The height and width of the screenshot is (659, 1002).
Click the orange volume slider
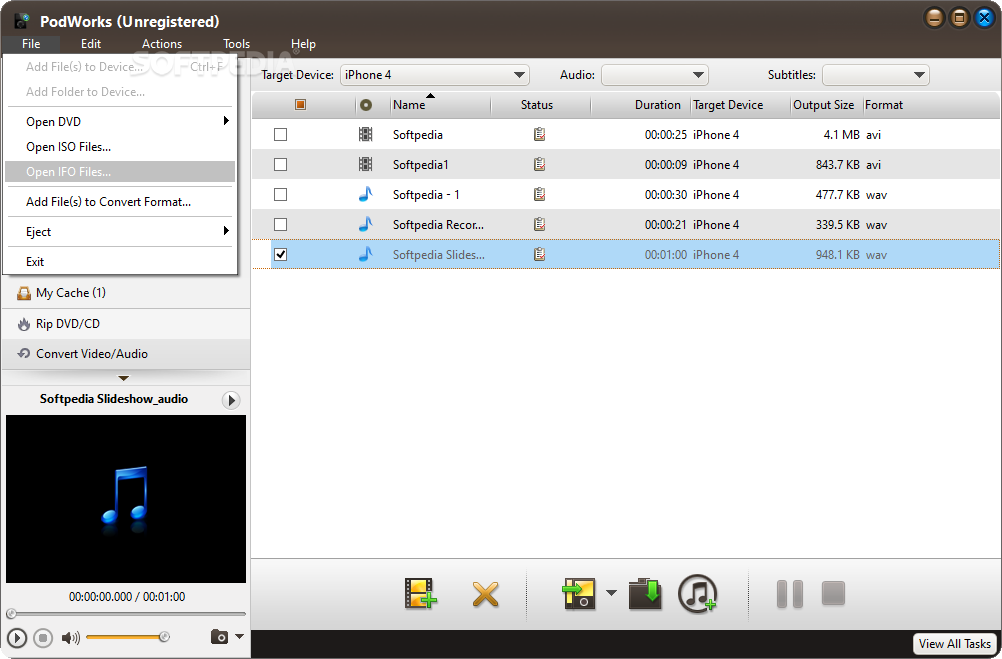[x=128, y=637]
